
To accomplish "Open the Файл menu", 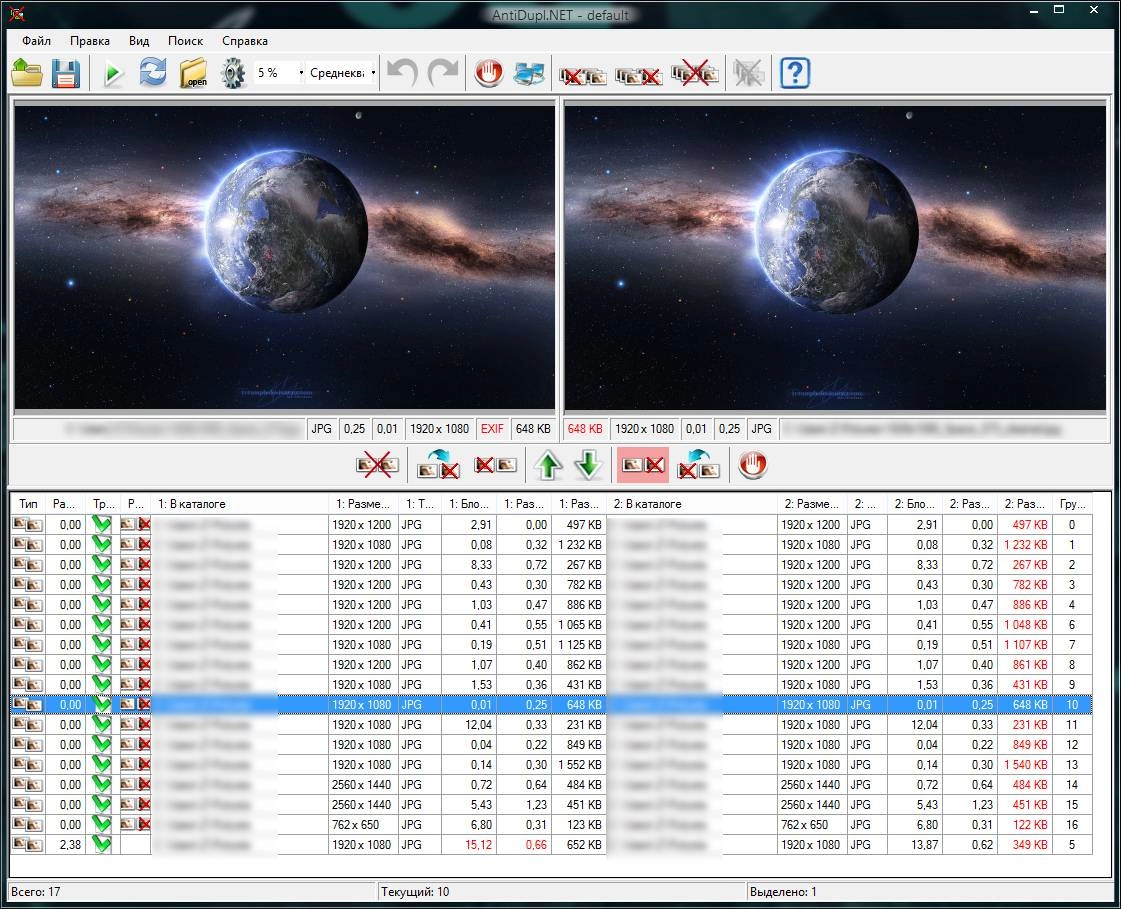I will coord(36,41).
